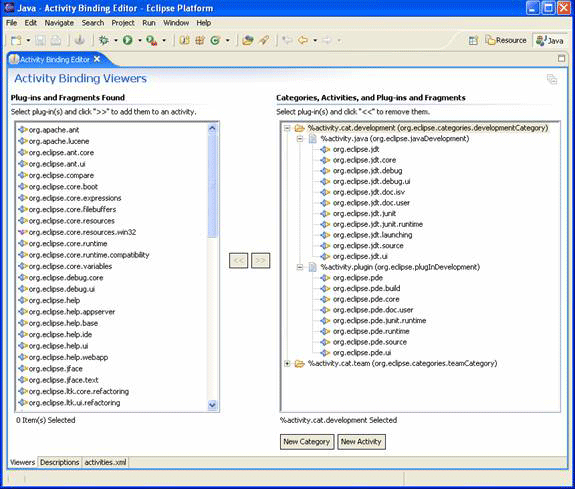Click the folder icon of %activity.cat.team
Viewport: 575px width, 489px height.
[300, 364]
